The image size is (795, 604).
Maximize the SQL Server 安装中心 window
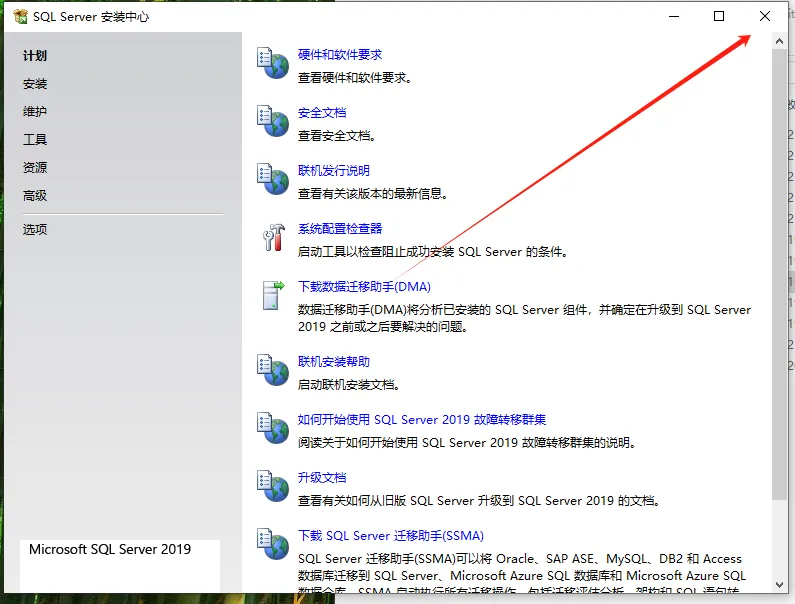pos(719,16)
